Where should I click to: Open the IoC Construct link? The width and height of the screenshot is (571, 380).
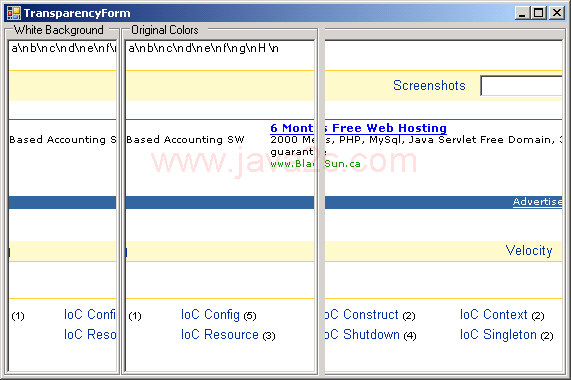362,315
